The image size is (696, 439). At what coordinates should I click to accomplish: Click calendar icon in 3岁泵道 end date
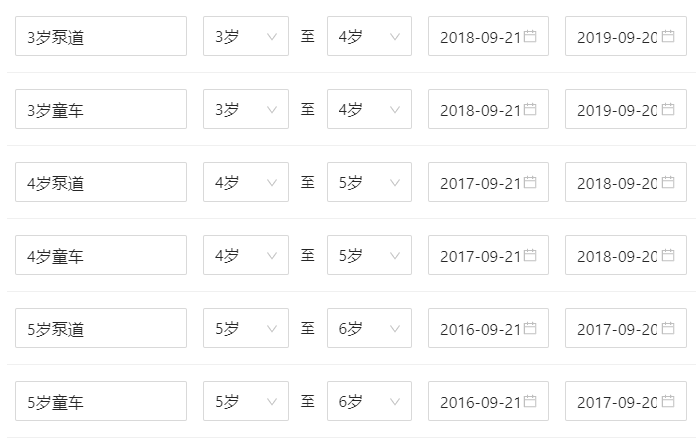pyautogui.click(x=668, y=36)
